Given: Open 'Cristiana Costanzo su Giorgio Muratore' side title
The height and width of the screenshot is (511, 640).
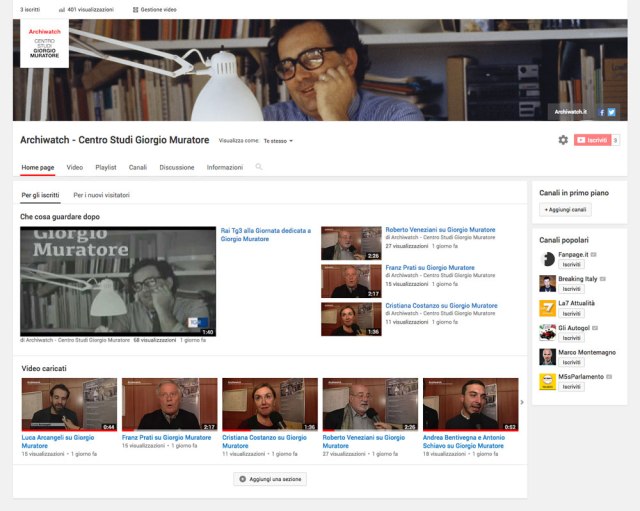Looking at the screenshot, I should [441, 306].
